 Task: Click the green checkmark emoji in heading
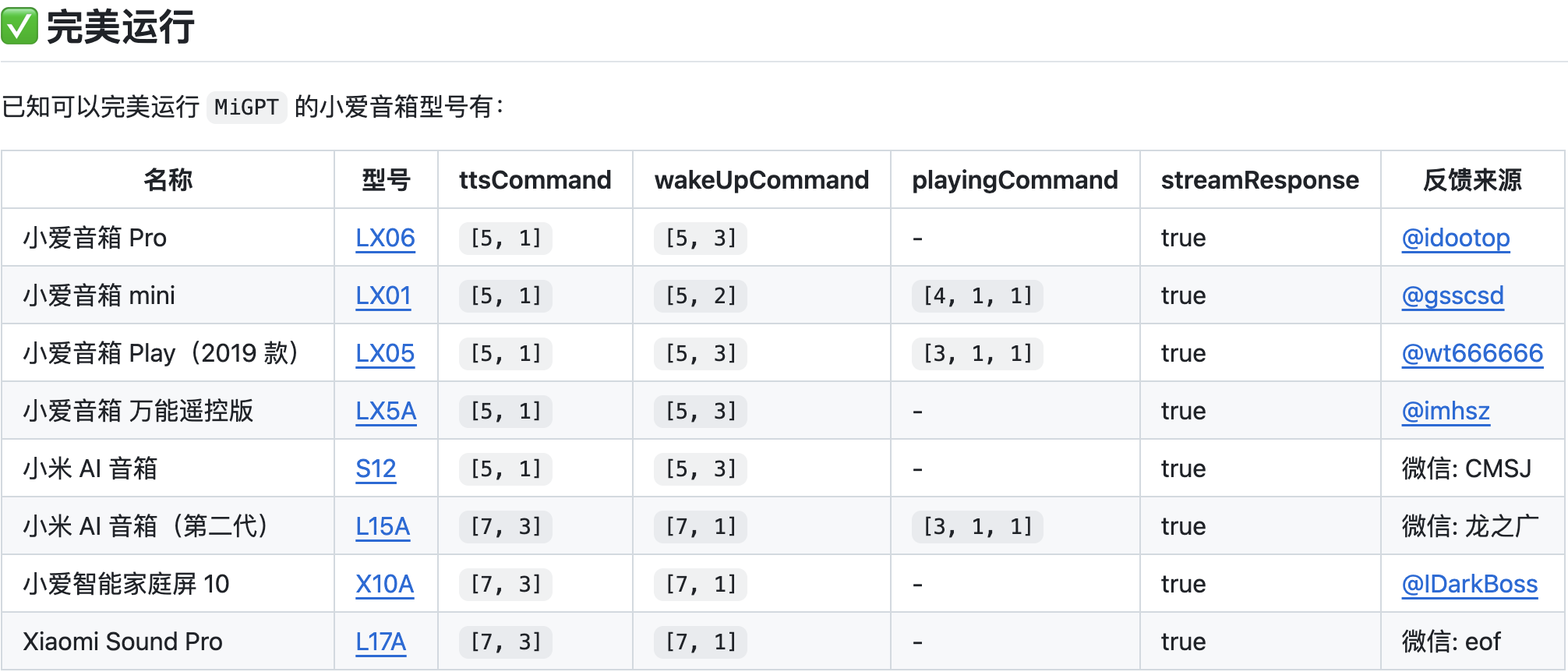pos(19,27)
